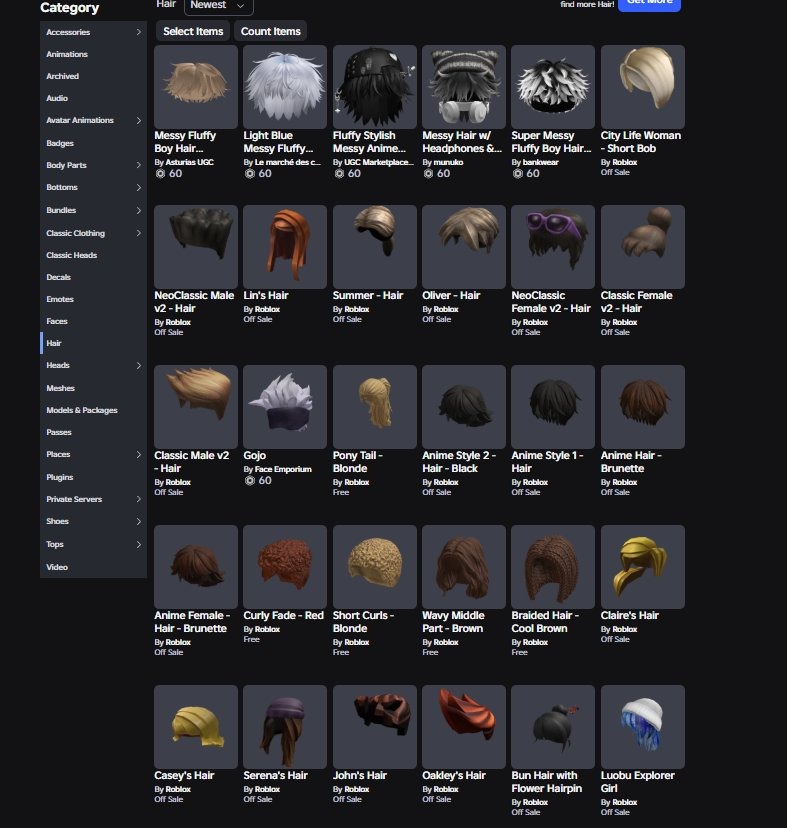Open Lin's Hair thumbnail image
Image resolution: width=787 pixels, height=828 pixels.
285,247
